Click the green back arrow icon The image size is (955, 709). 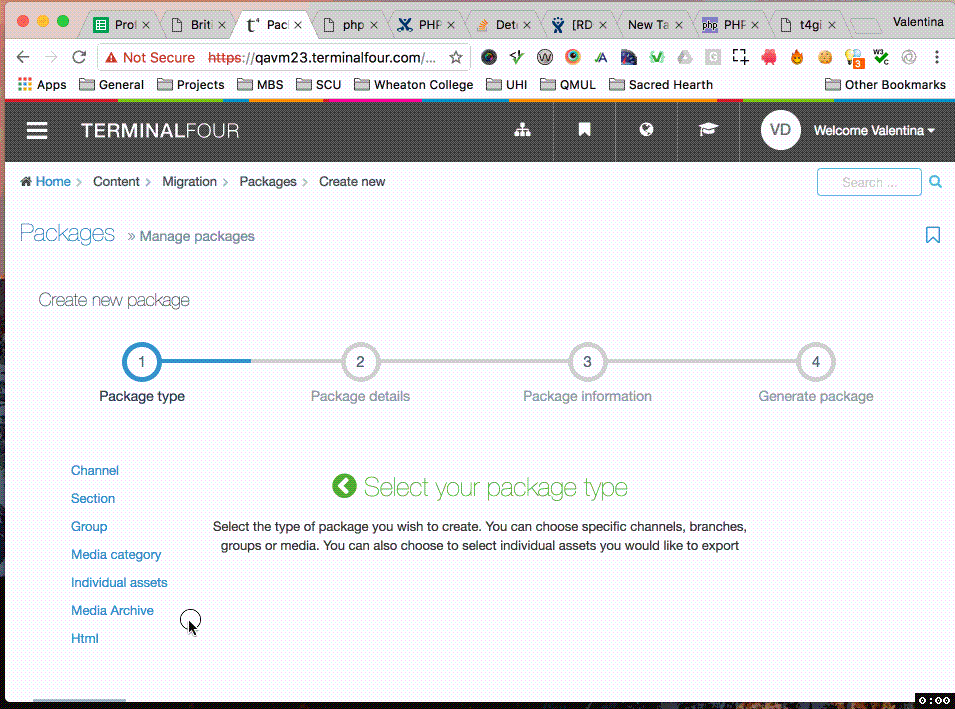[x=344, y=487]
